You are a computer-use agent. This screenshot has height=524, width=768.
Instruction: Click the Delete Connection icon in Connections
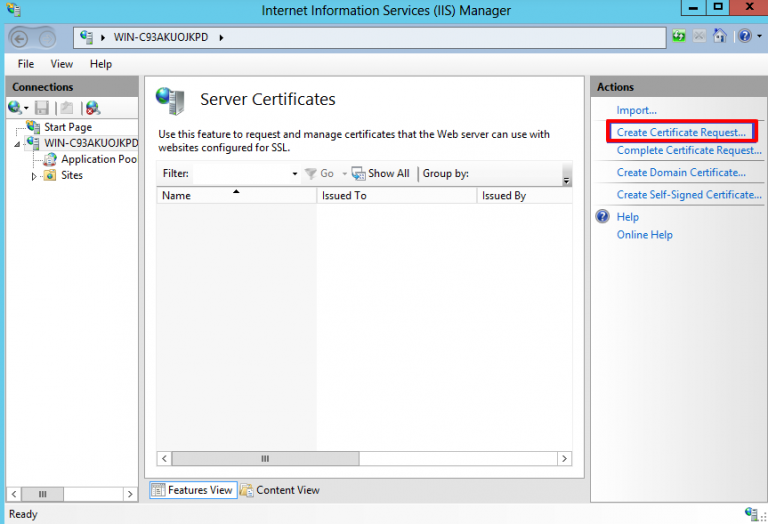coord(93,108)
